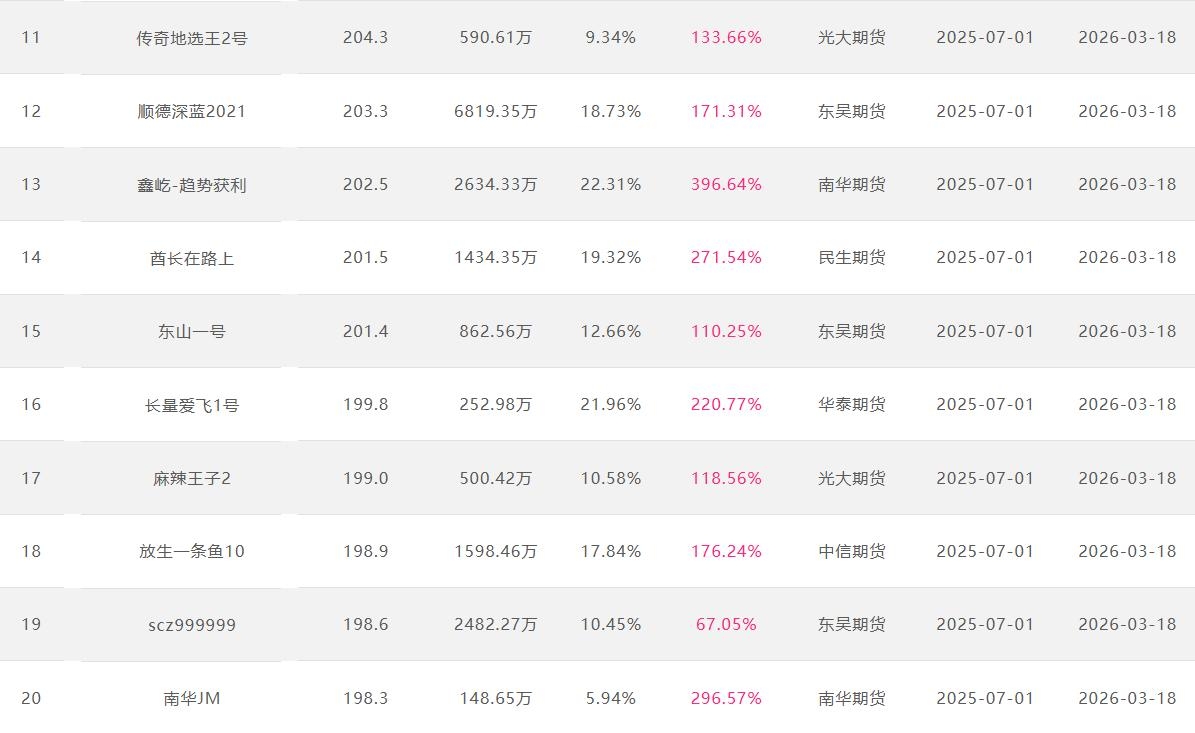Open the 麻辣王子2 account link
Screen dimensions: 1195x733
tap(192, 478)
